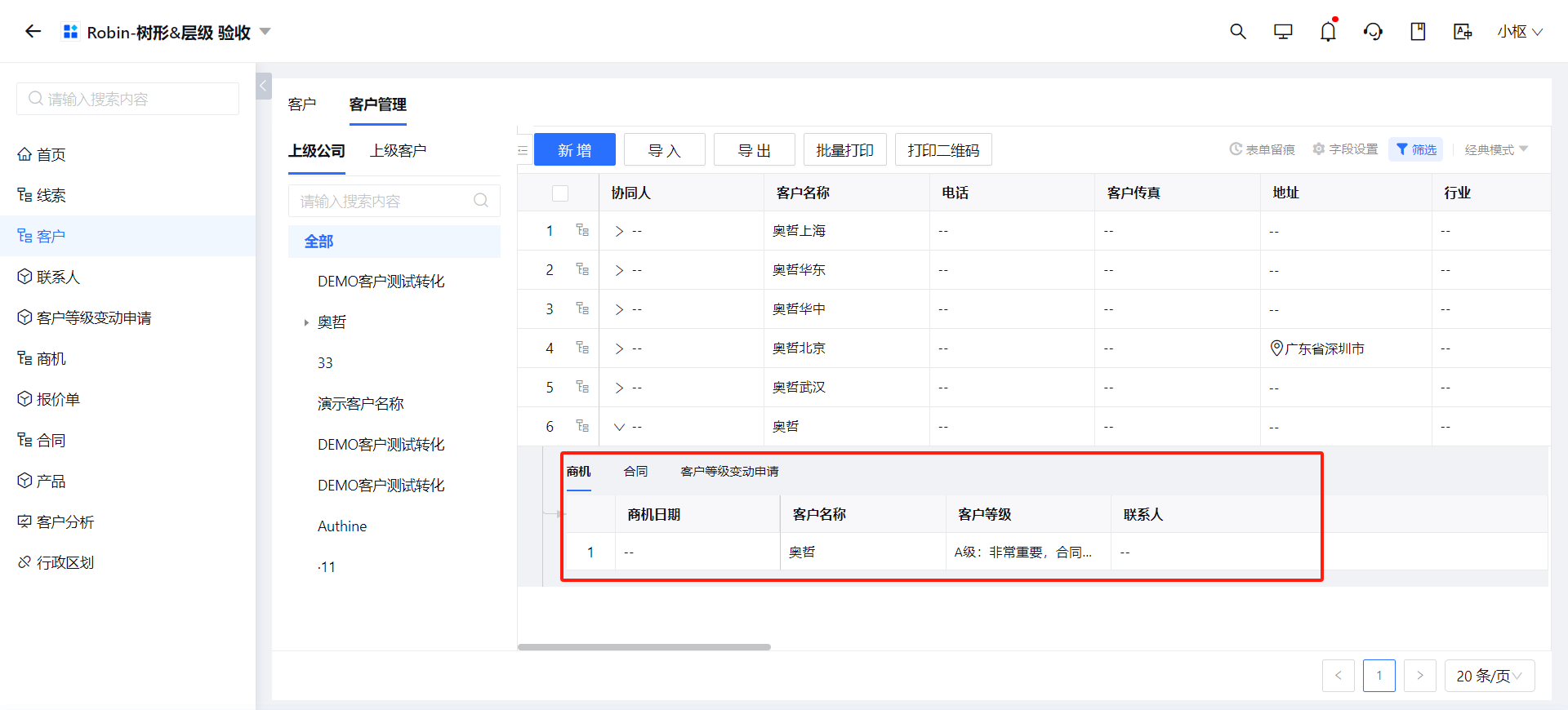
Task: Open the 筛选 filter button
Action: (x=1416, y=149)
